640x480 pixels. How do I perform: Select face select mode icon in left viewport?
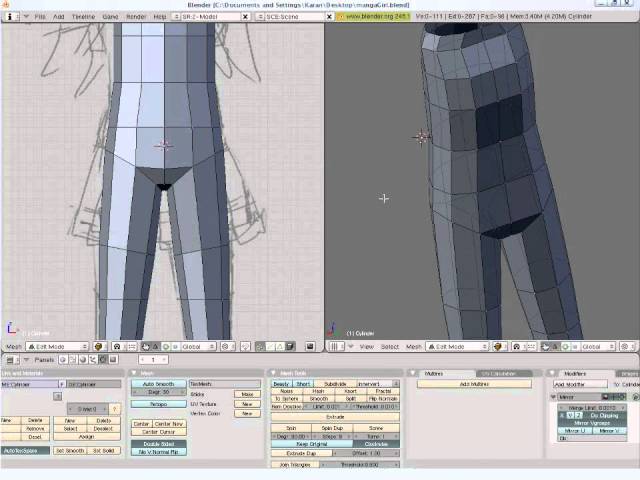click(280, 347)
